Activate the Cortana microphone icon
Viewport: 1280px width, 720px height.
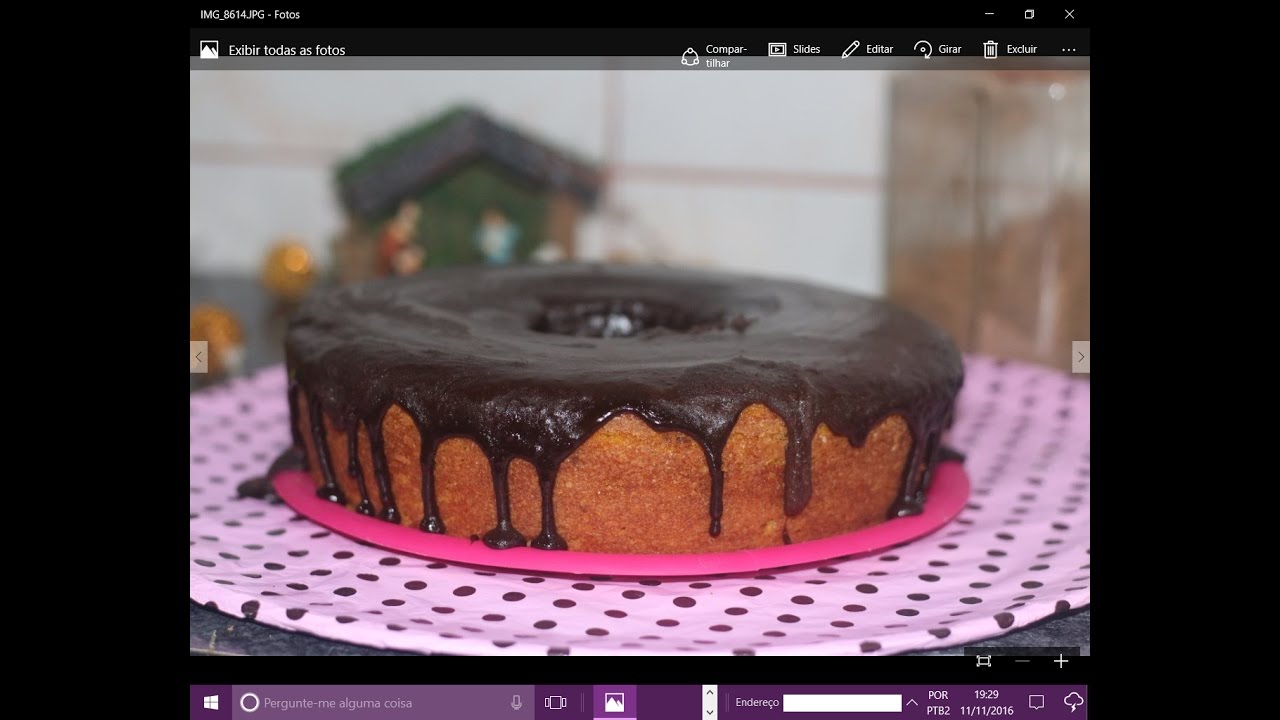(x=516, y=702)
